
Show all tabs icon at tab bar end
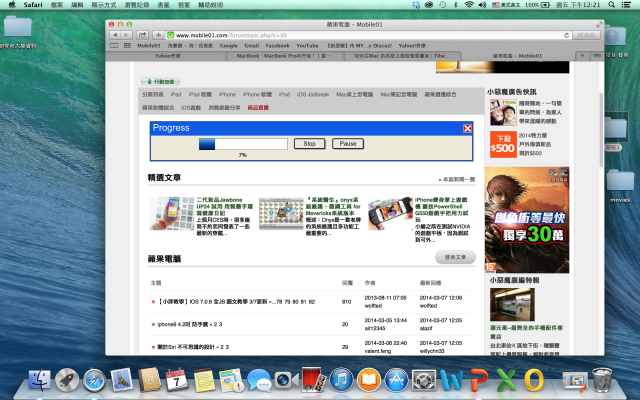(597, 56)
